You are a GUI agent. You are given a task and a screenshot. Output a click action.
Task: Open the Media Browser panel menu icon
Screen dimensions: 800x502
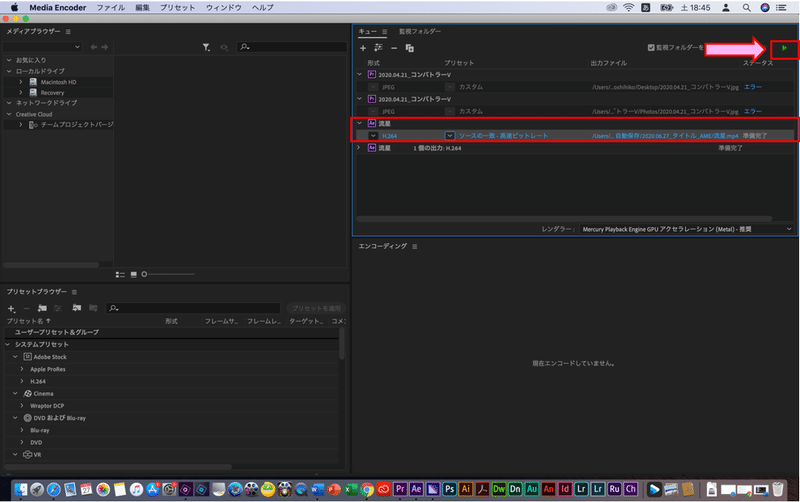(68, 32)
